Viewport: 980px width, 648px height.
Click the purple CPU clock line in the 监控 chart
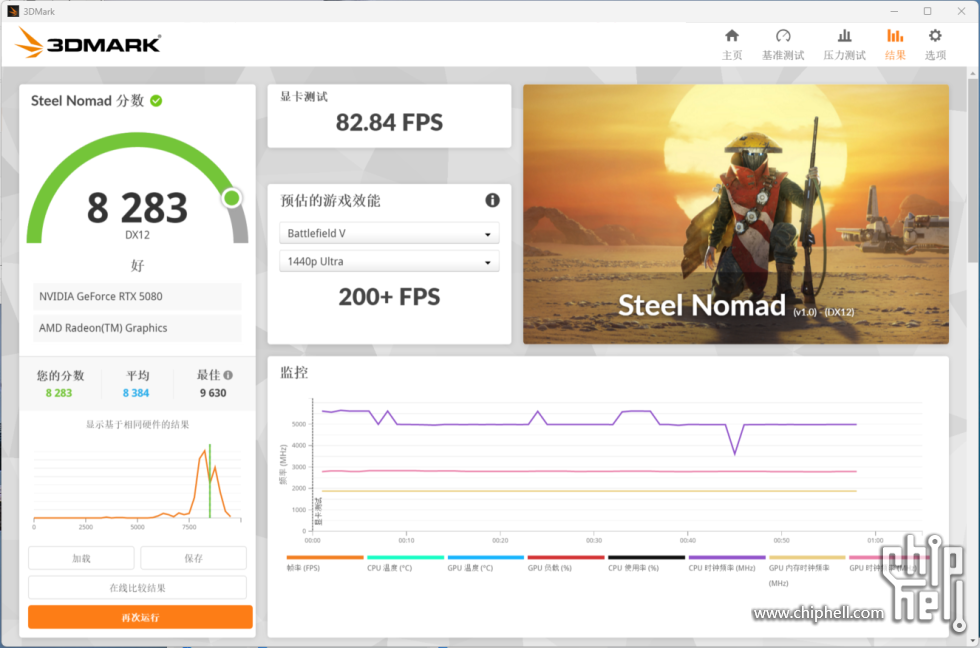pyautogui.click(x=588, y=424)
